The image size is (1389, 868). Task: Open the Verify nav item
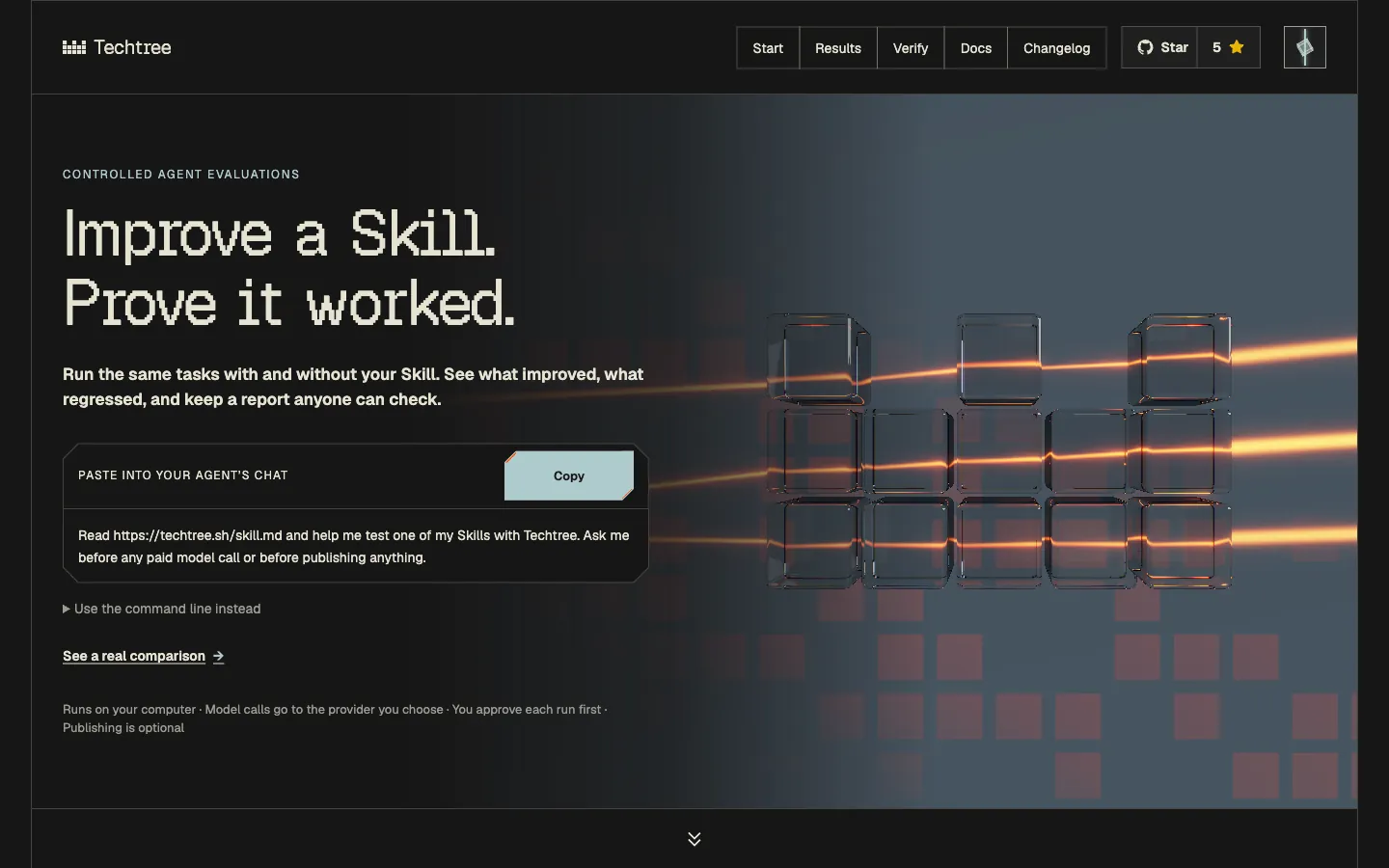click(x=911, y=47)
